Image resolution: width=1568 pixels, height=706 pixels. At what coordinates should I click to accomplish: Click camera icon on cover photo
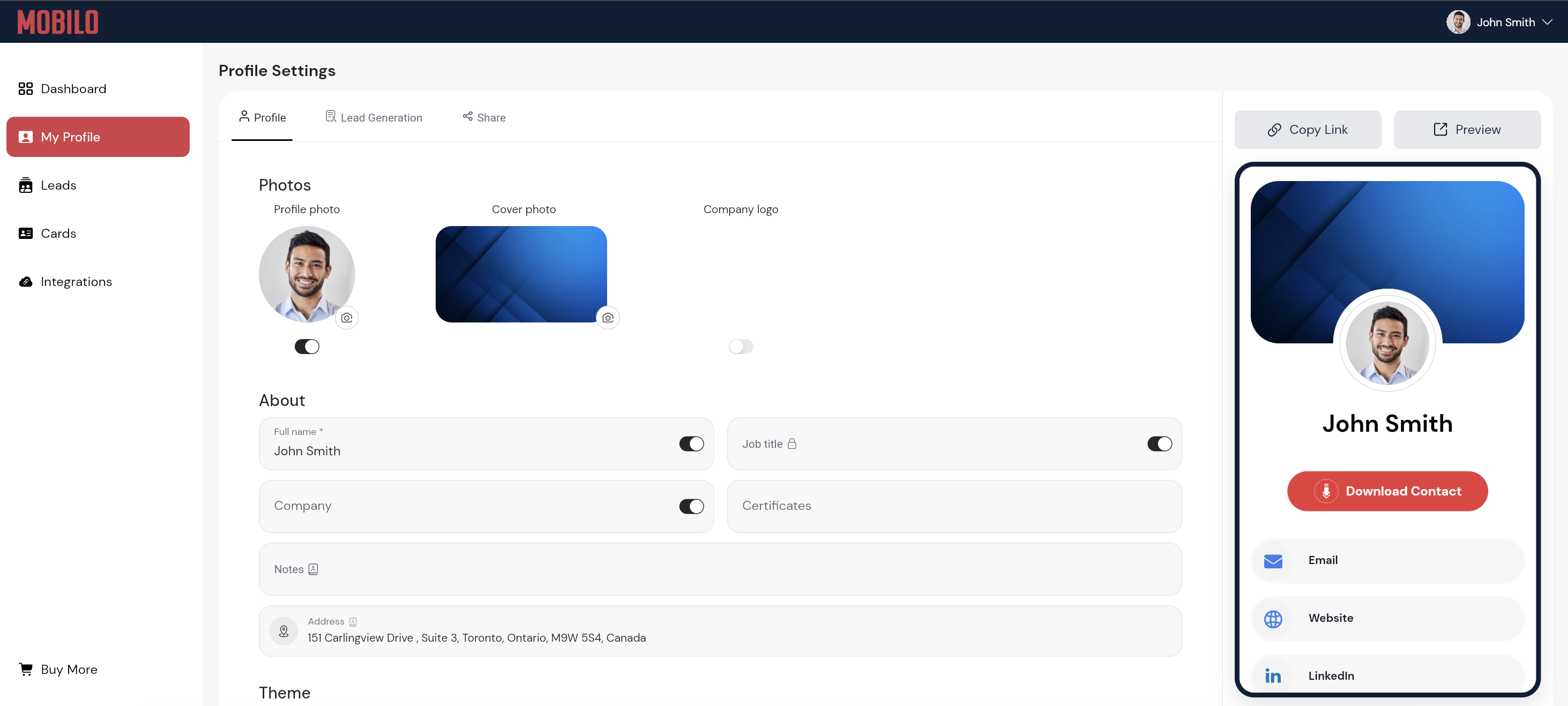coord(608,318)
